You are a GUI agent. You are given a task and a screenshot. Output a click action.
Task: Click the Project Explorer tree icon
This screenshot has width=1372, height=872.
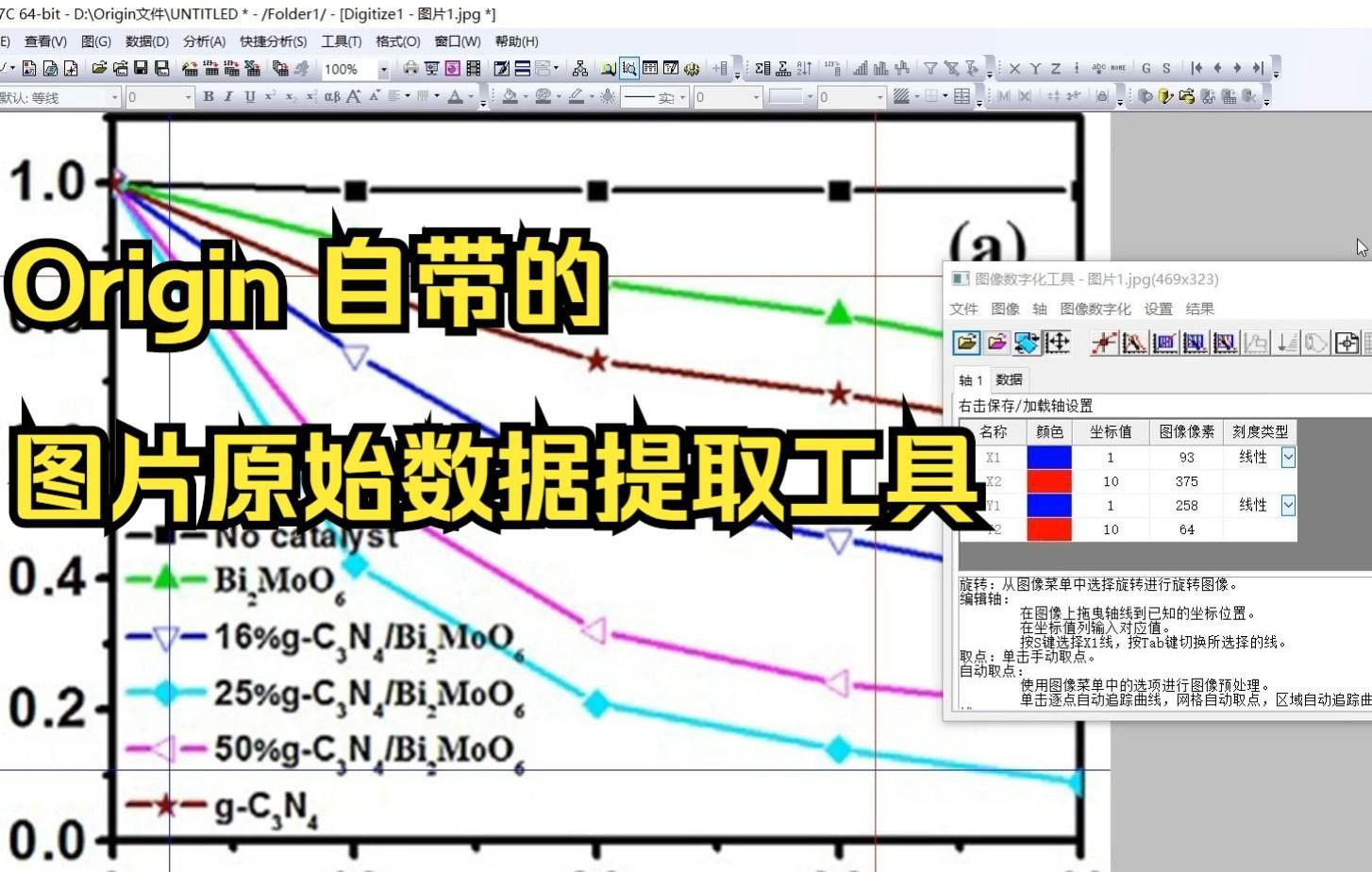[x=580, y=68]
